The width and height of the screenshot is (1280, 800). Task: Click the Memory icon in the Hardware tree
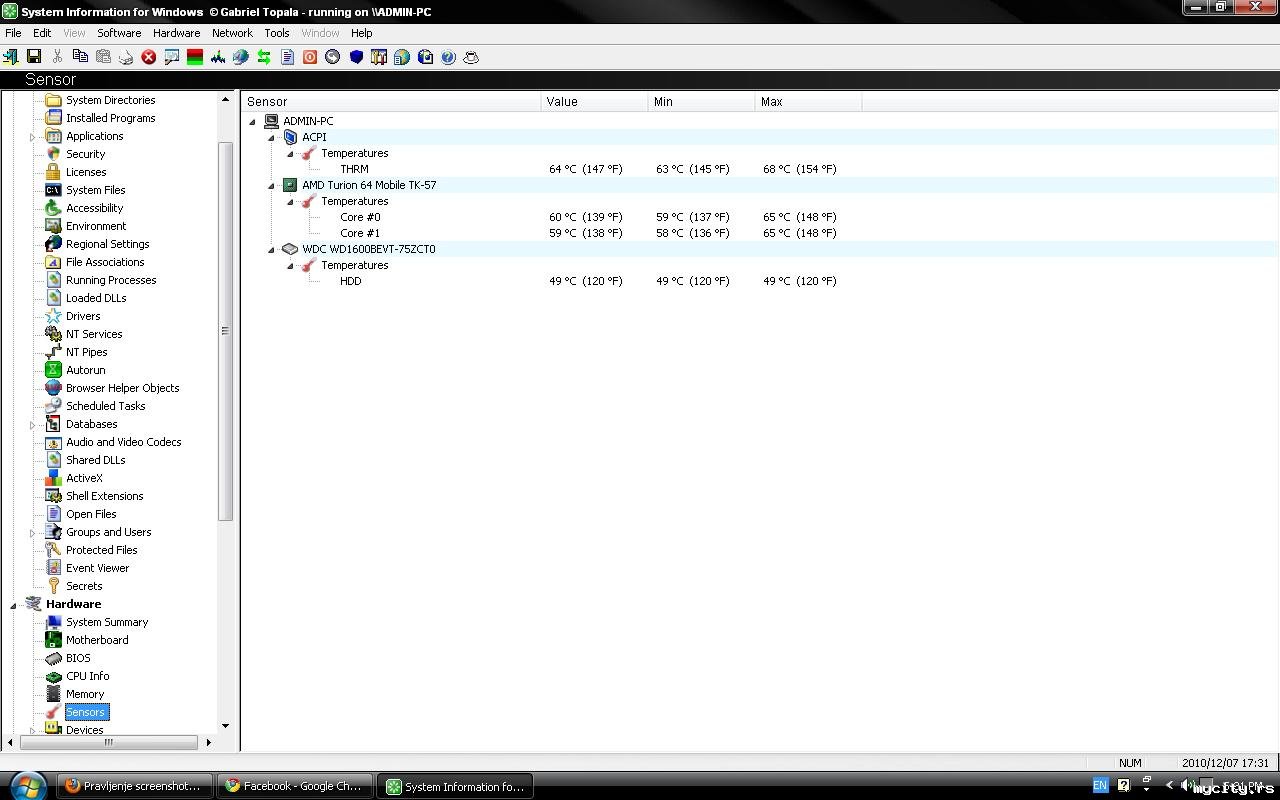[54, 694]
